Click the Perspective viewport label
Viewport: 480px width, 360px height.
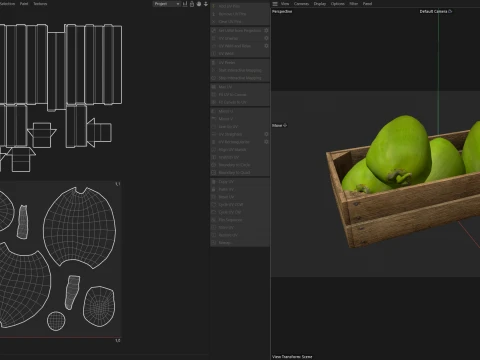pyautogui.click(x=282, y=11)
